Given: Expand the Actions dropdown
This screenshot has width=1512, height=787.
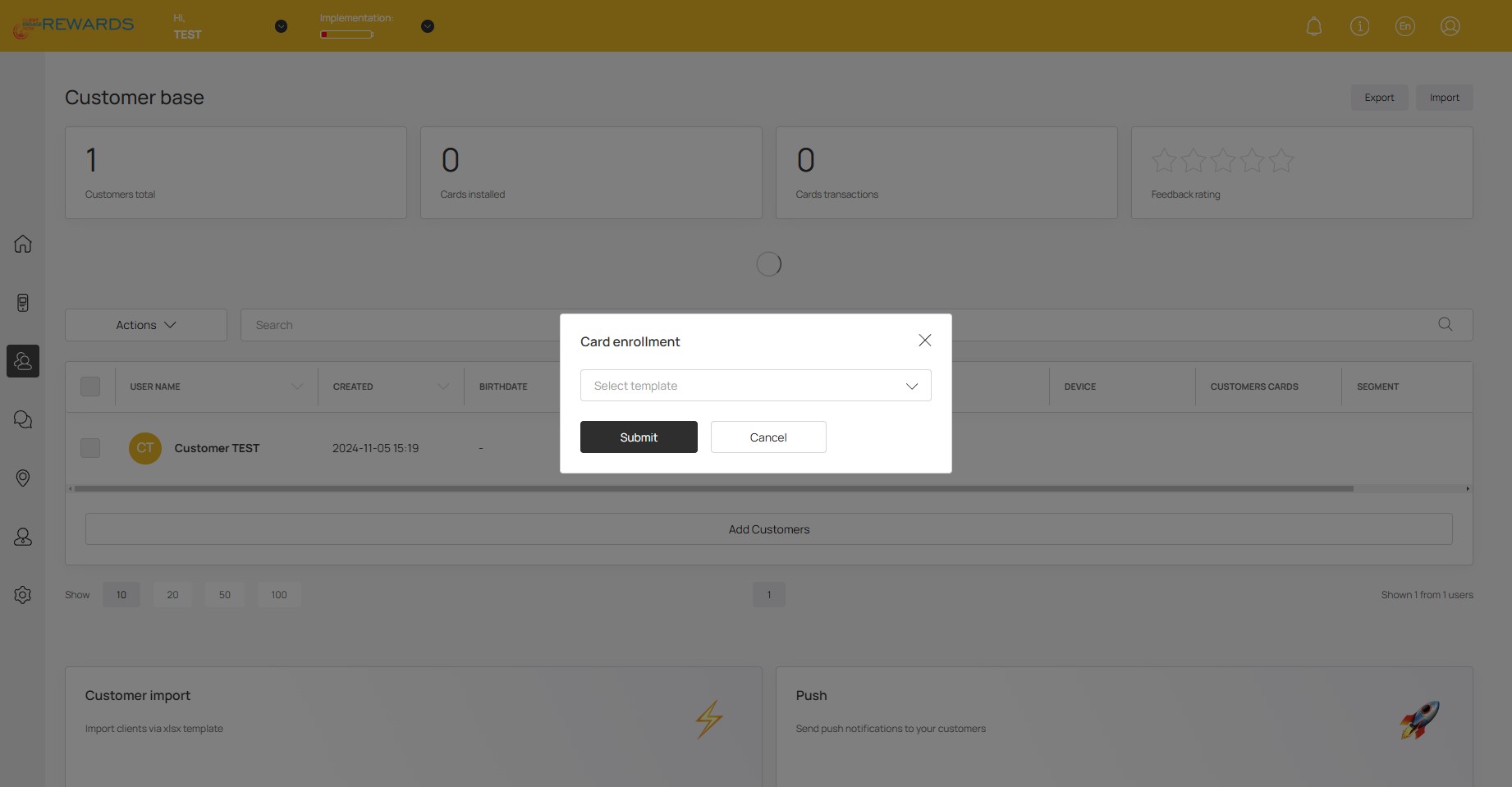Looking at the screenshot, I should (x=146, y=325).
